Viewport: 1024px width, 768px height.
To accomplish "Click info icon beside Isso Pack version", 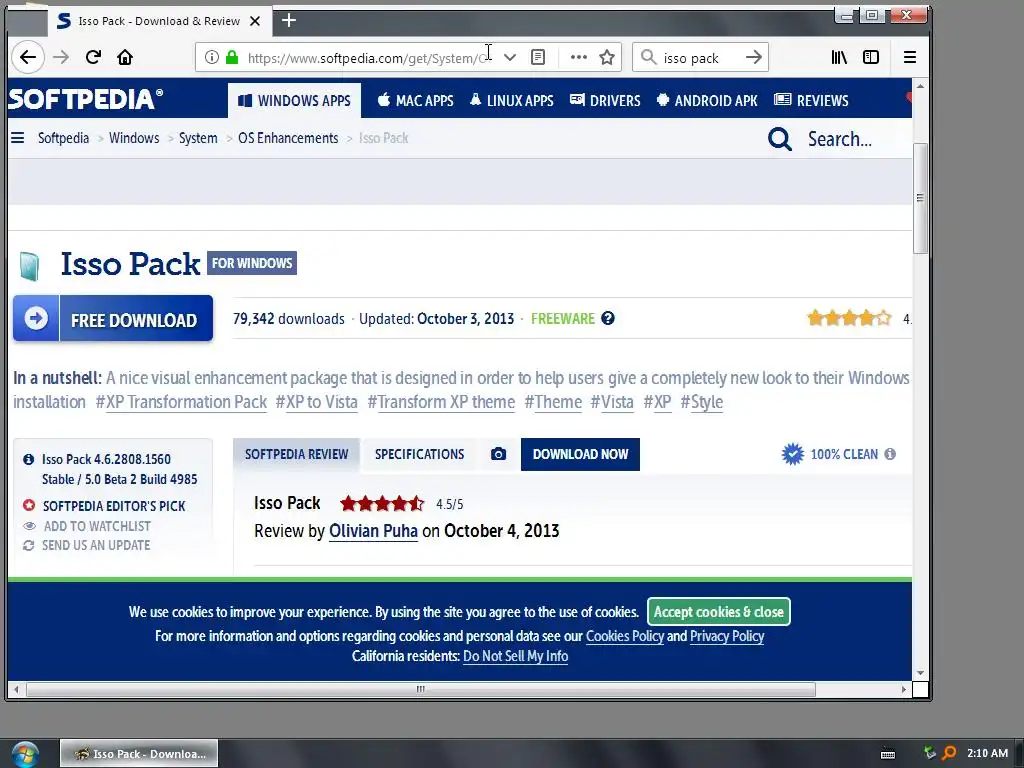I will tap(28, 459).
